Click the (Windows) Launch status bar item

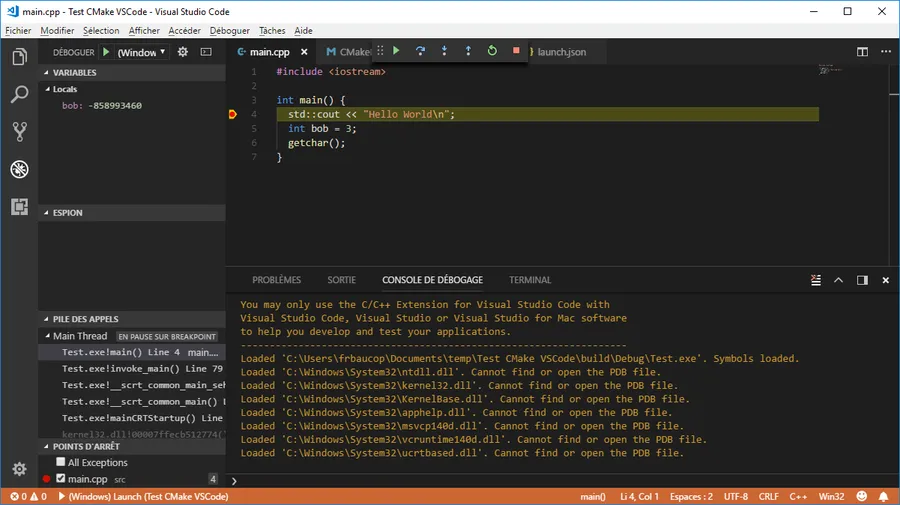[143, 496]
